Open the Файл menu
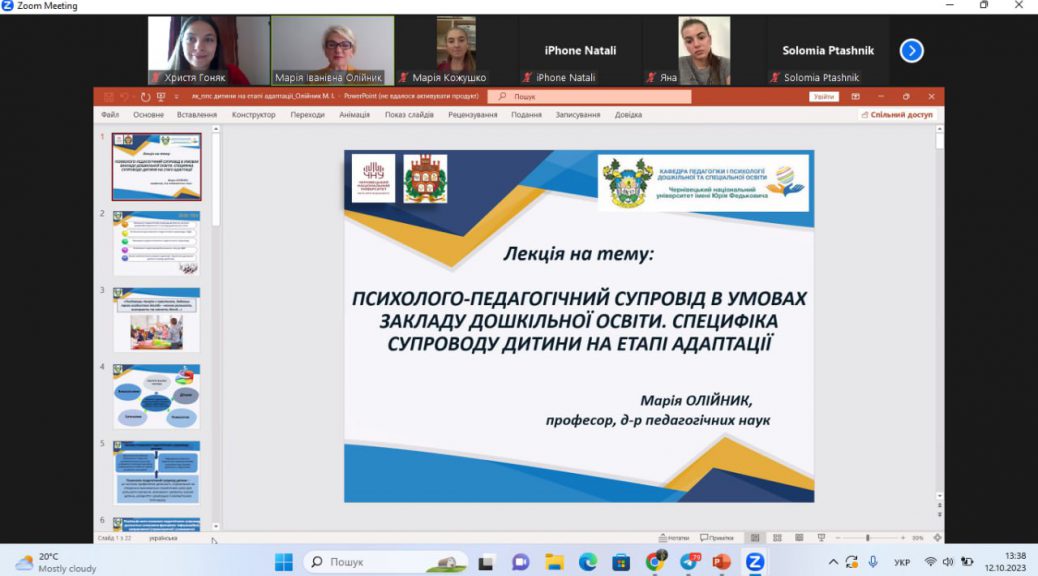 point(110,115)
